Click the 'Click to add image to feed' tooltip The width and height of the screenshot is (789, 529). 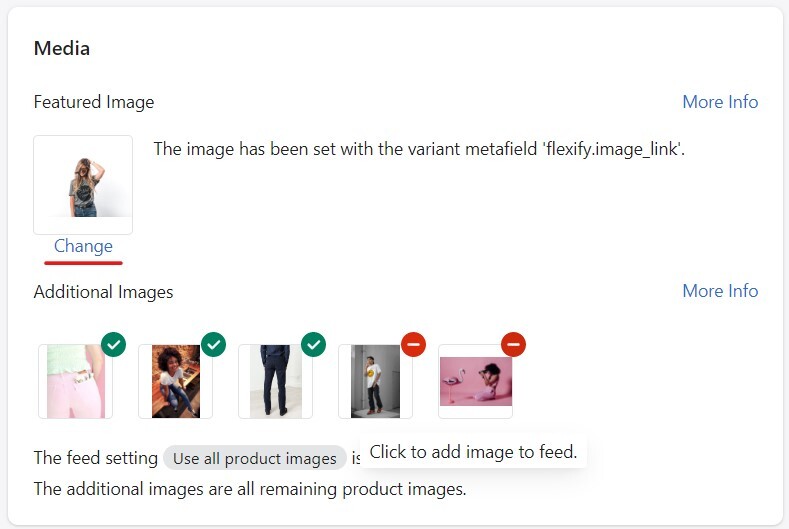point(474,452)
